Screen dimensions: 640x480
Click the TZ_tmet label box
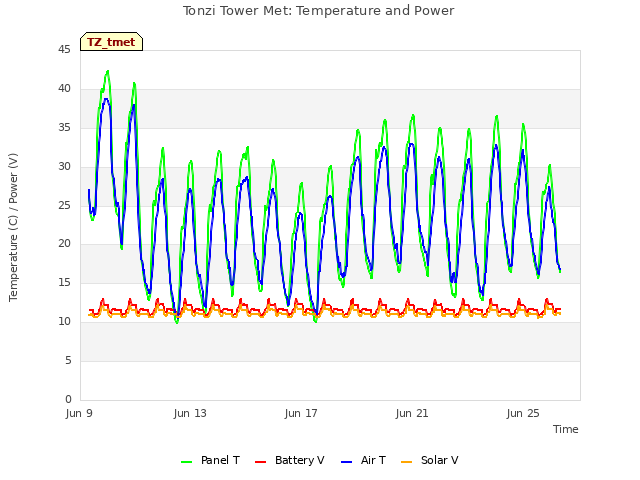click(x=111, y=42)
